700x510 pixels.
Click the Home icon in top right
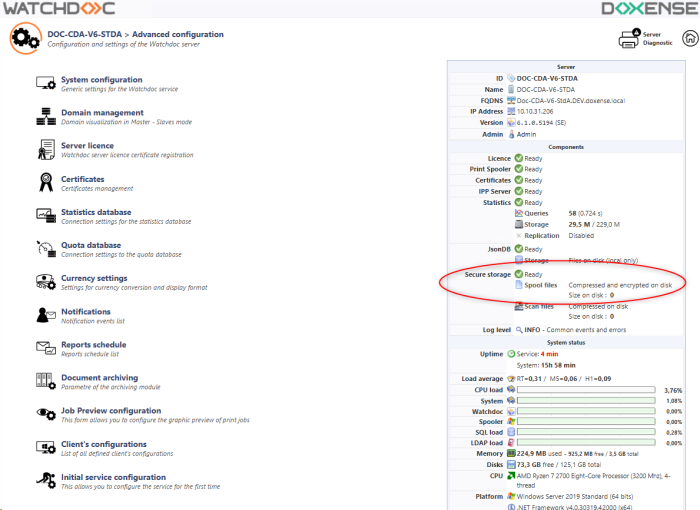pyautogui.click(x=689, y=38)
